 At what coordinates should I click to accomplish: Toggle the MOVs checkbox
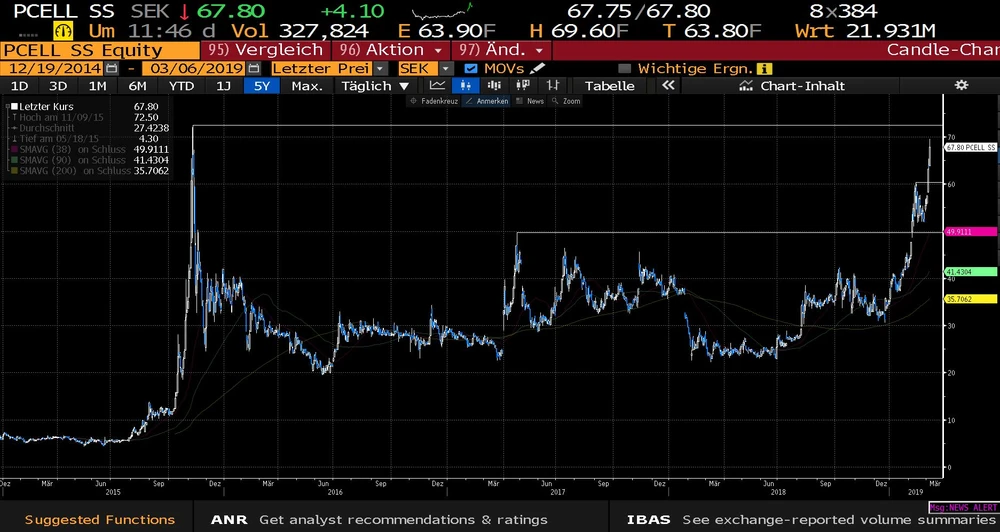click(x=472, y=68)
